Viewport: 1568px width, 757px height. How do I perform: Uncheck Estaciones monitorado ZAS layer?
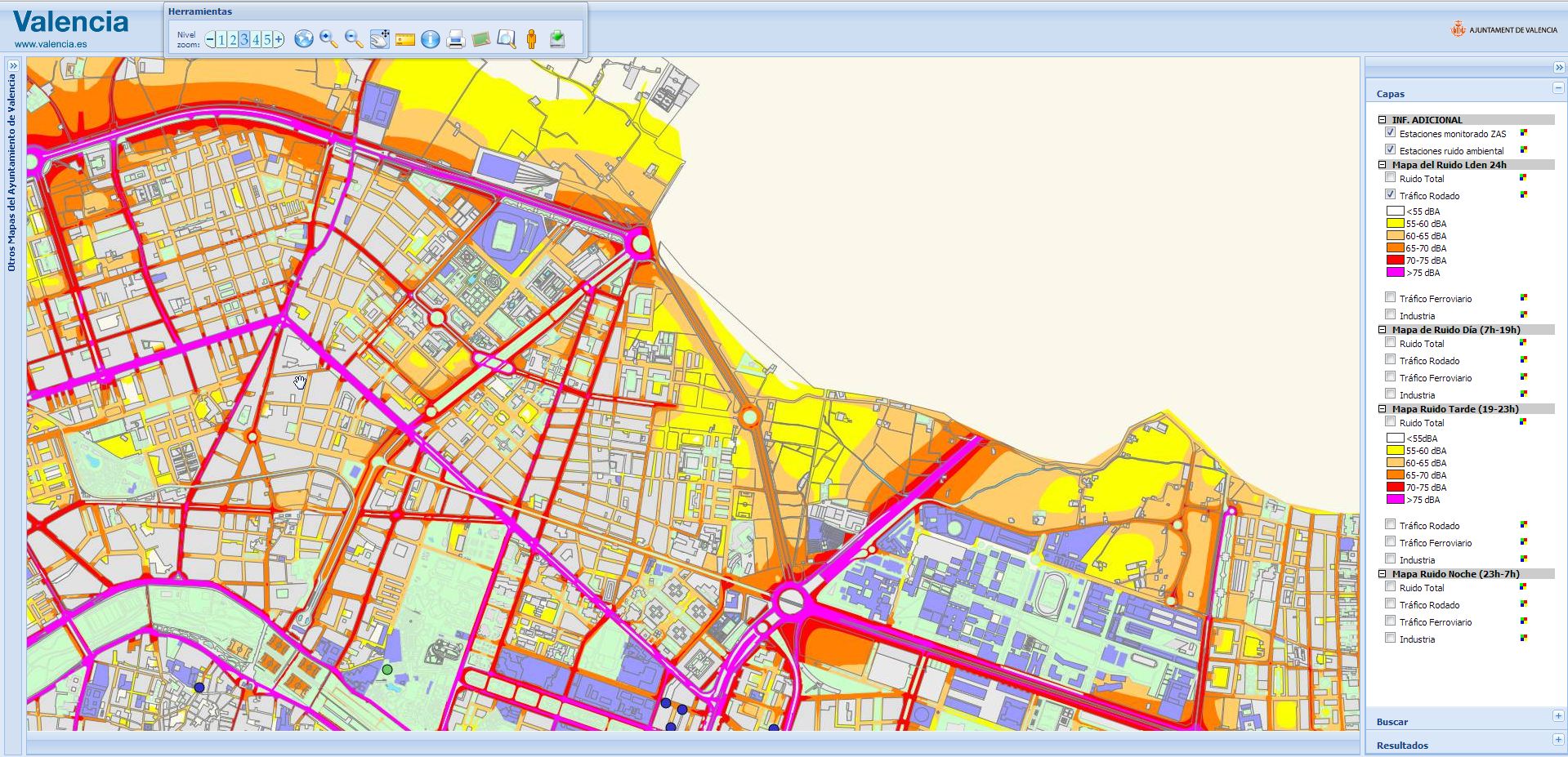[x=1390, y=132]
